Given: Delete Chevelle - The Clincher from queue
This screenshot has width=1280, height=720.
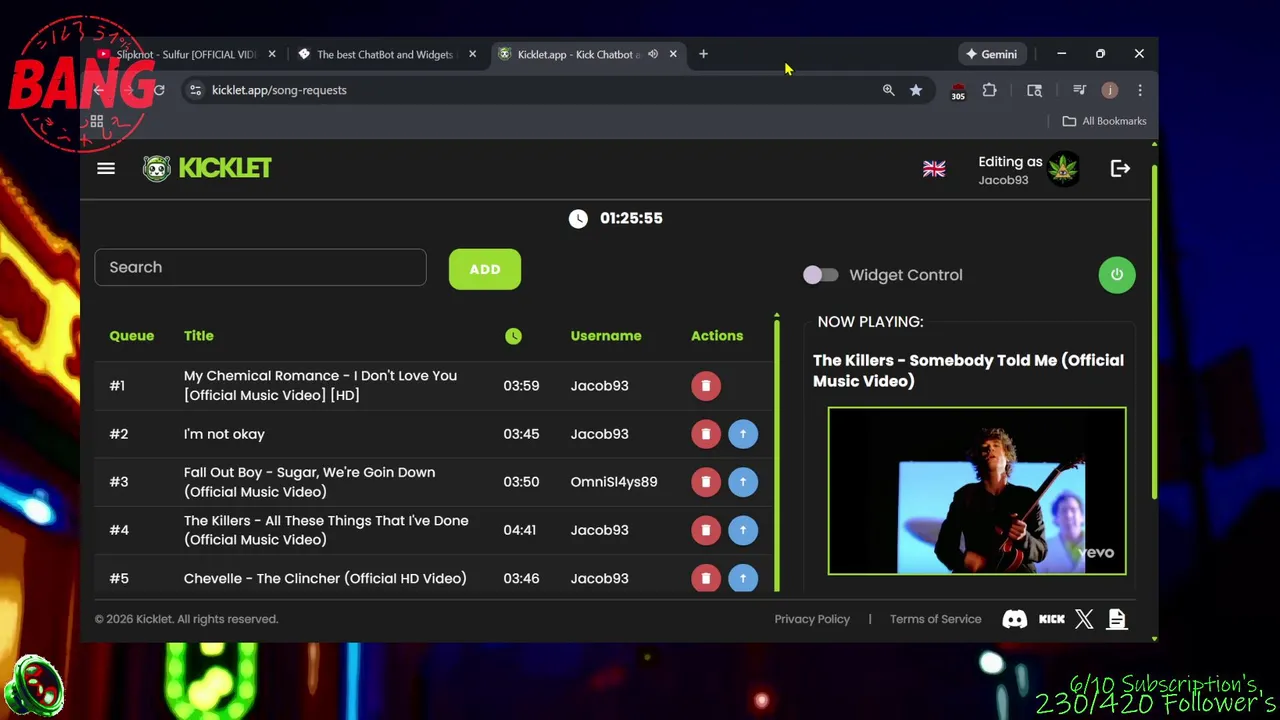Looking at the screenshot, I should (x=706, y=578).
